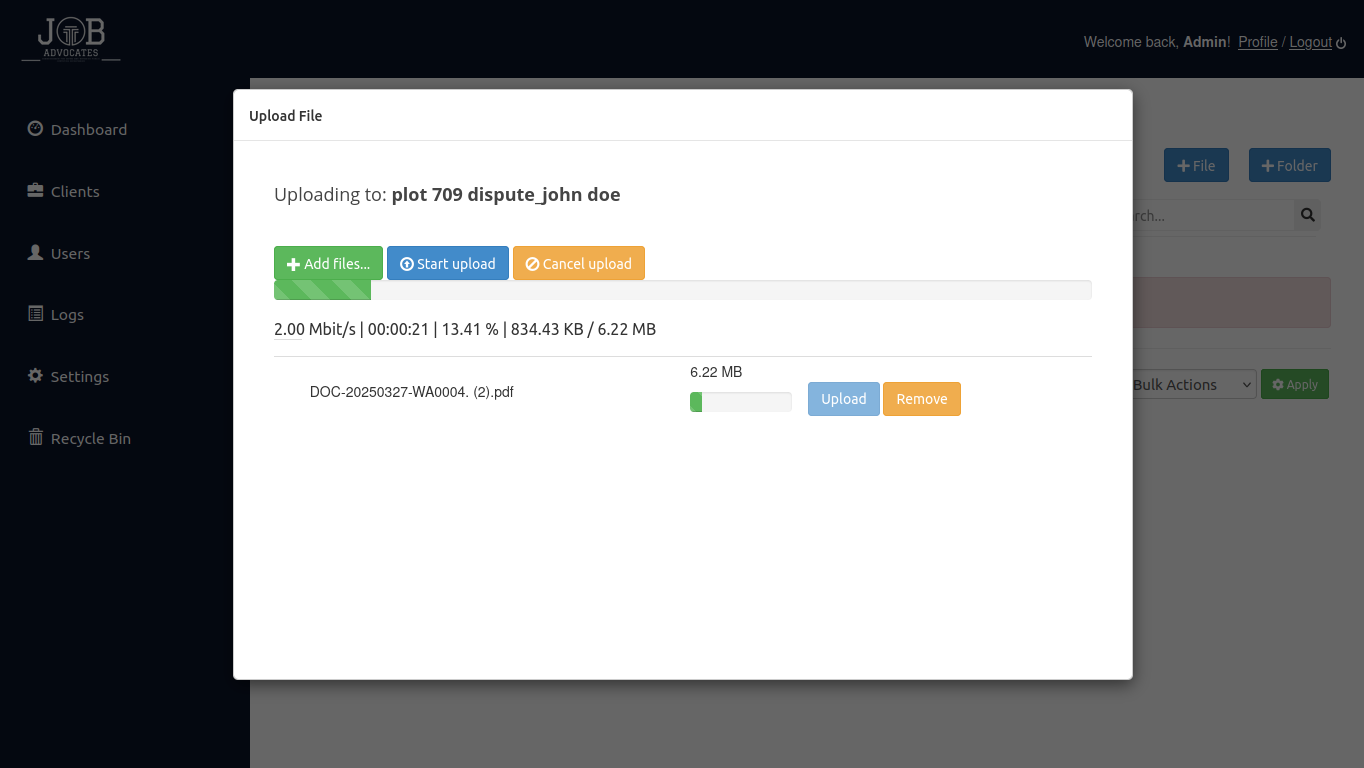Open the Profile link in header

[1257, 42]
